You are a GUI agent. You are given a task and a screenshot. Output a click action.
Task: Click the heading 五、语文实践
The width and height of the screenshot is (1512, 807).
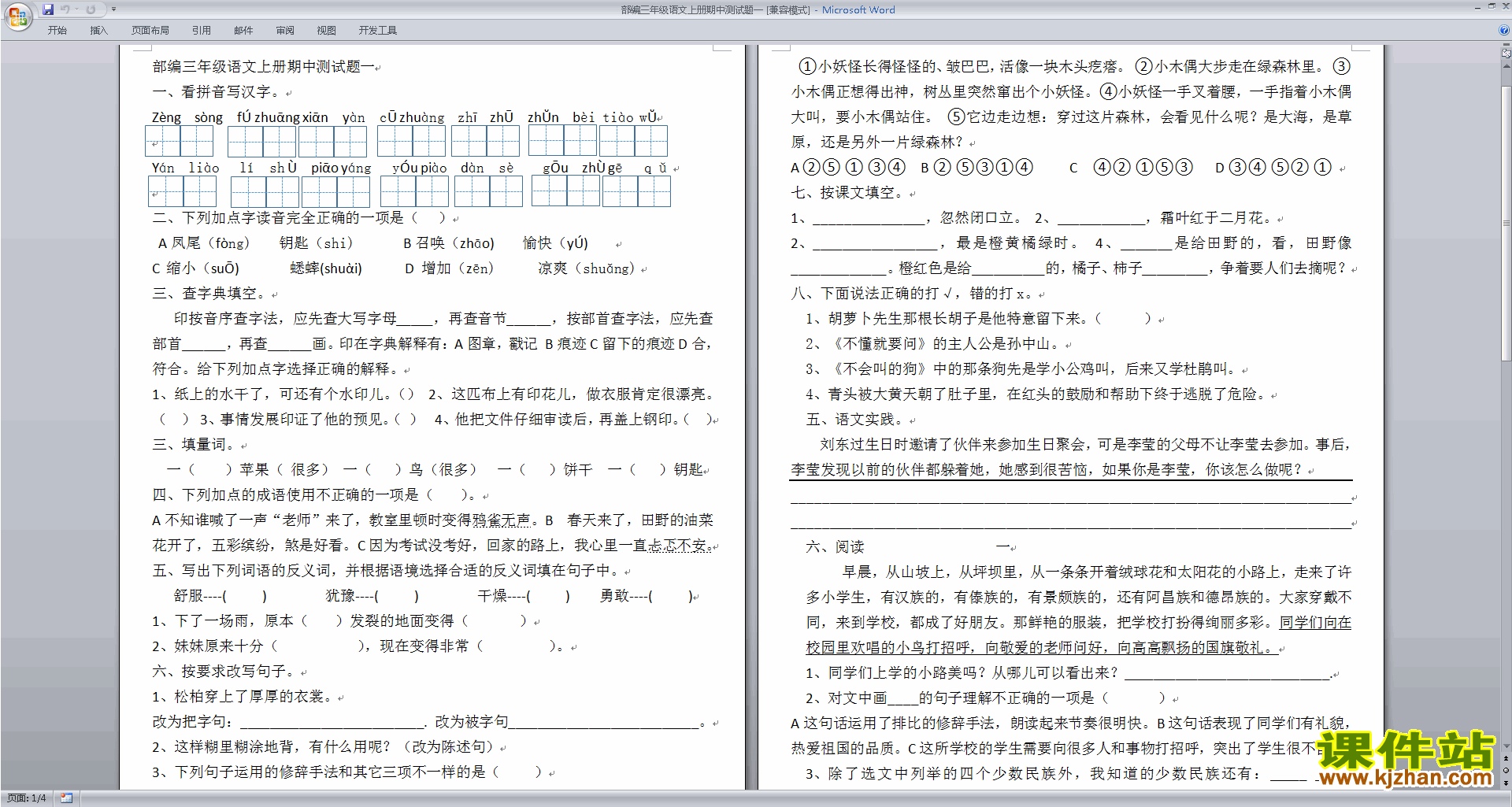(x=857, y=420)
